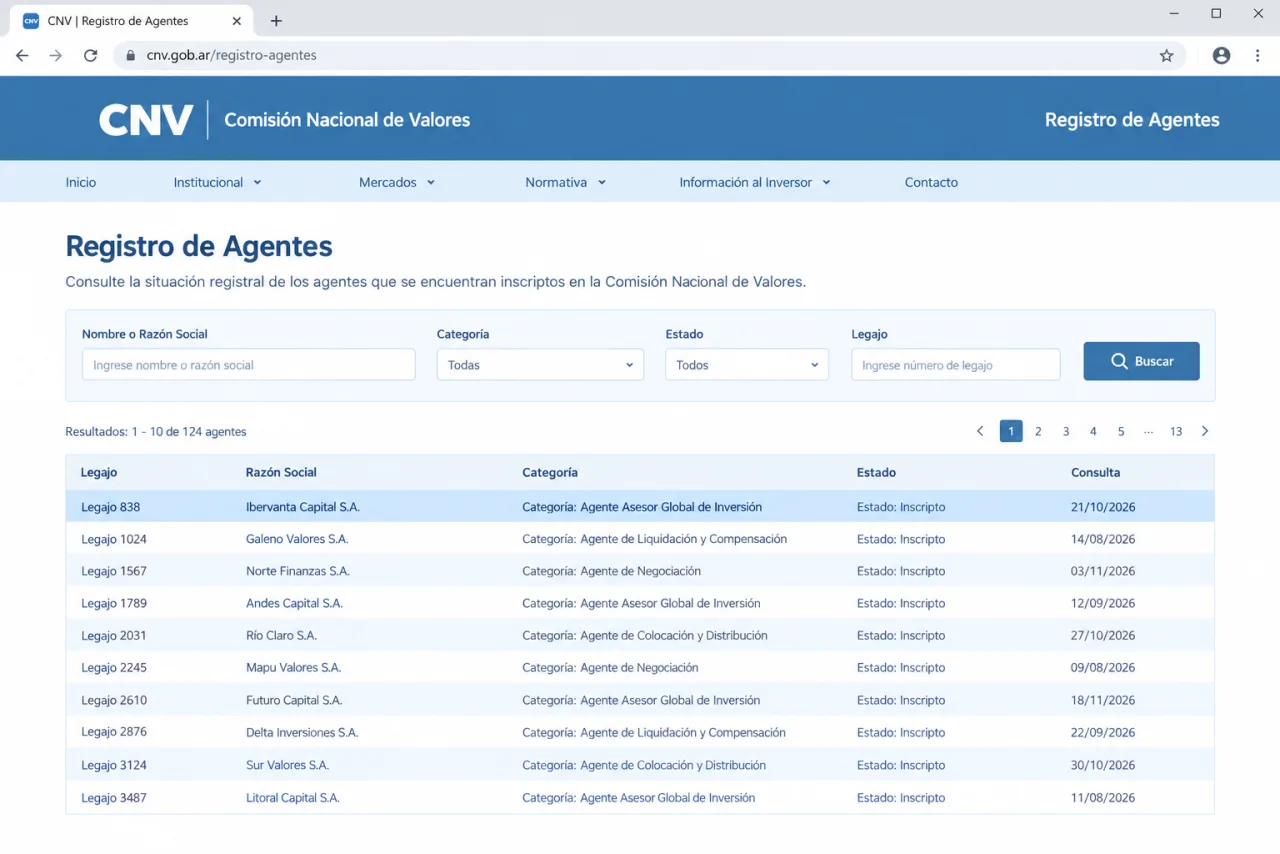The height and width of the screenshot is (854, 1280).
Task: Click Norte Finanzas S.A. entry
Action: pos(298,571)
